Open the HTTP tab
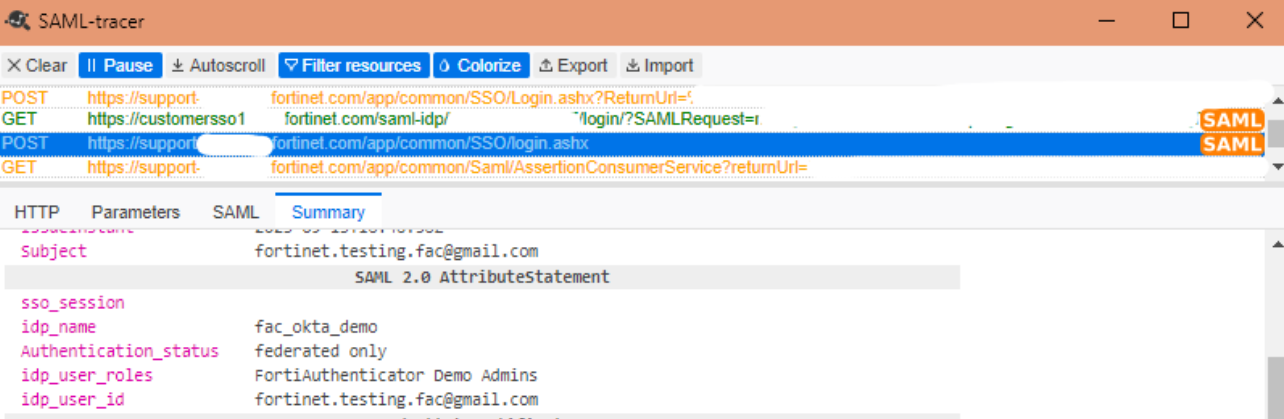 (x=37, y=212)
